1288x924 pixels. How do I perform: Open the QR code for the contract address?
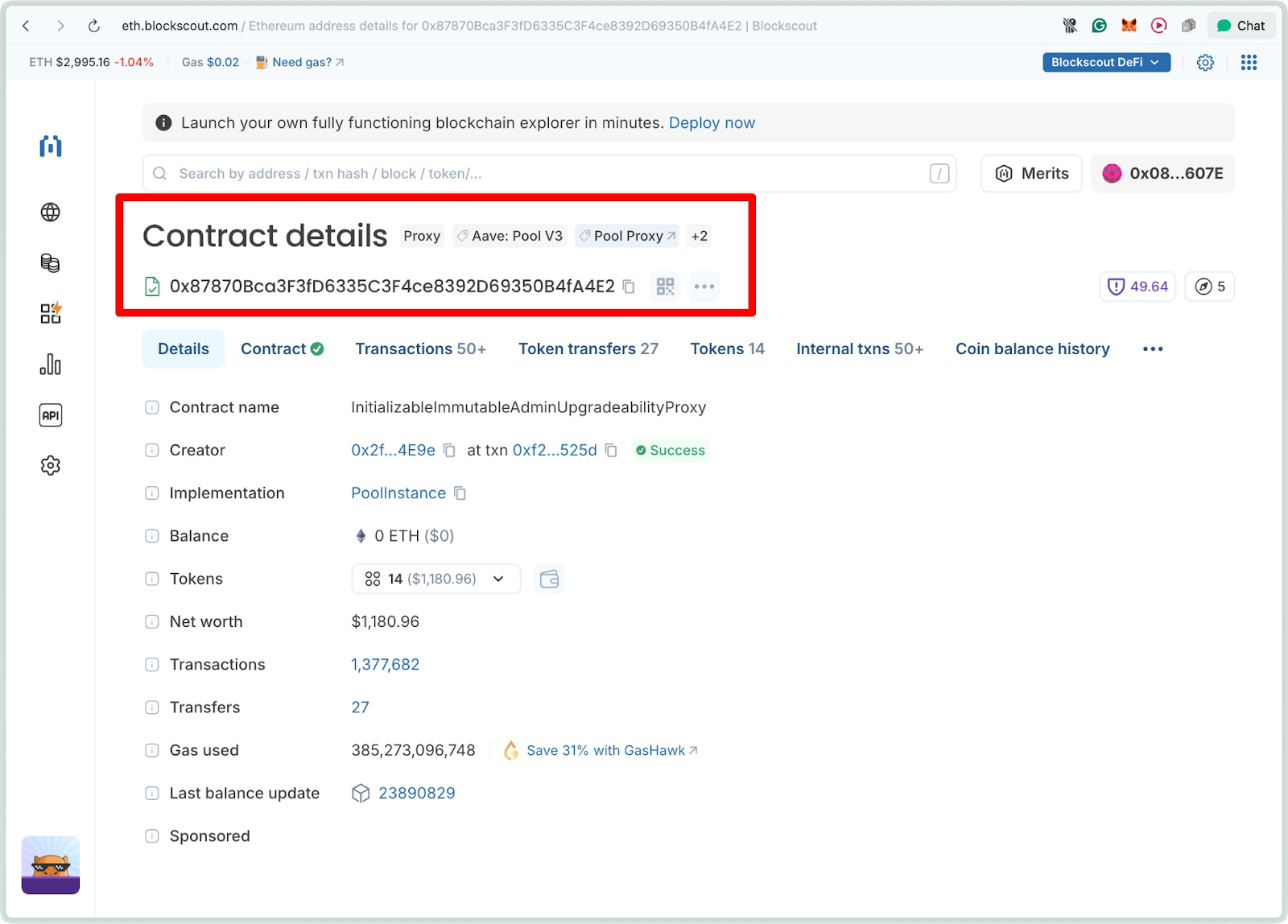coord(665,287)
